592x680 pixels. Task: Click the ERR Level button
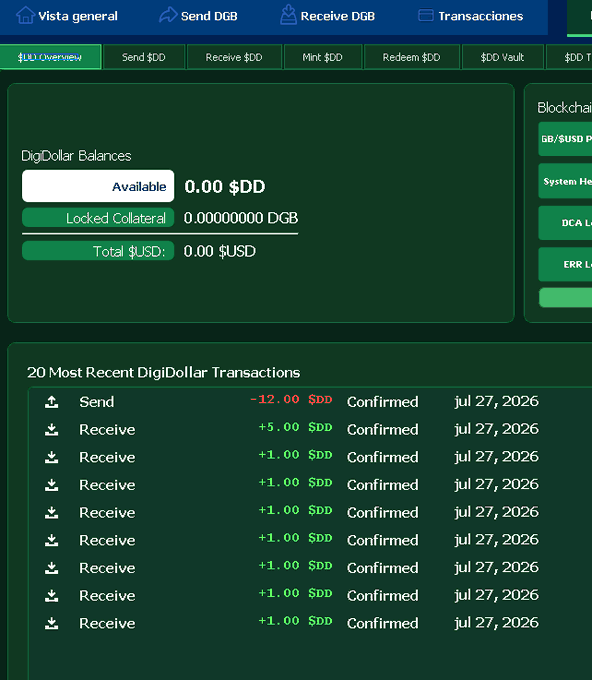tap(565, 265)
